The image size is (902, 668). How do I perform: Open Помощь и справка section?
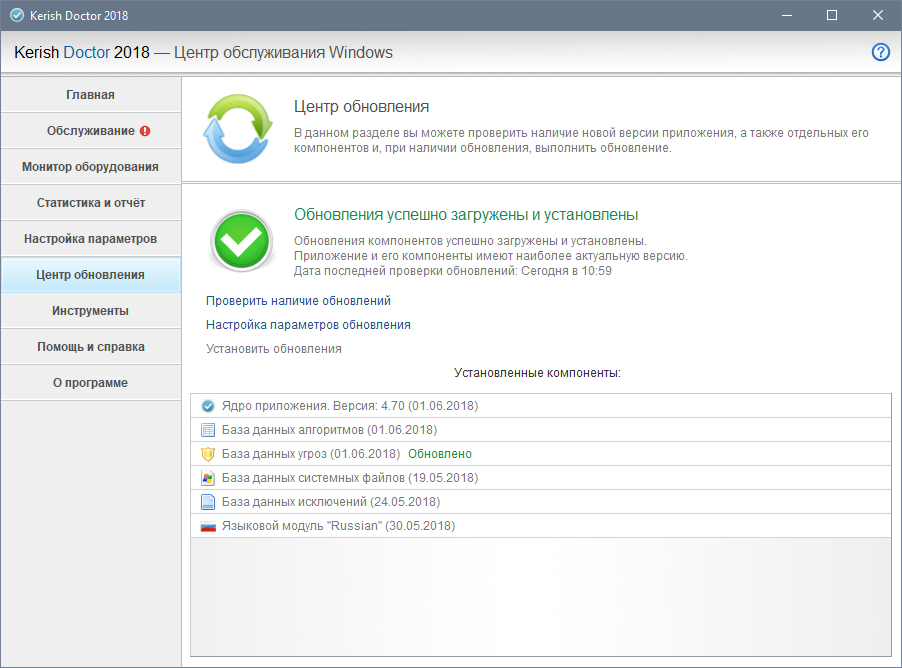coord(91,347)
